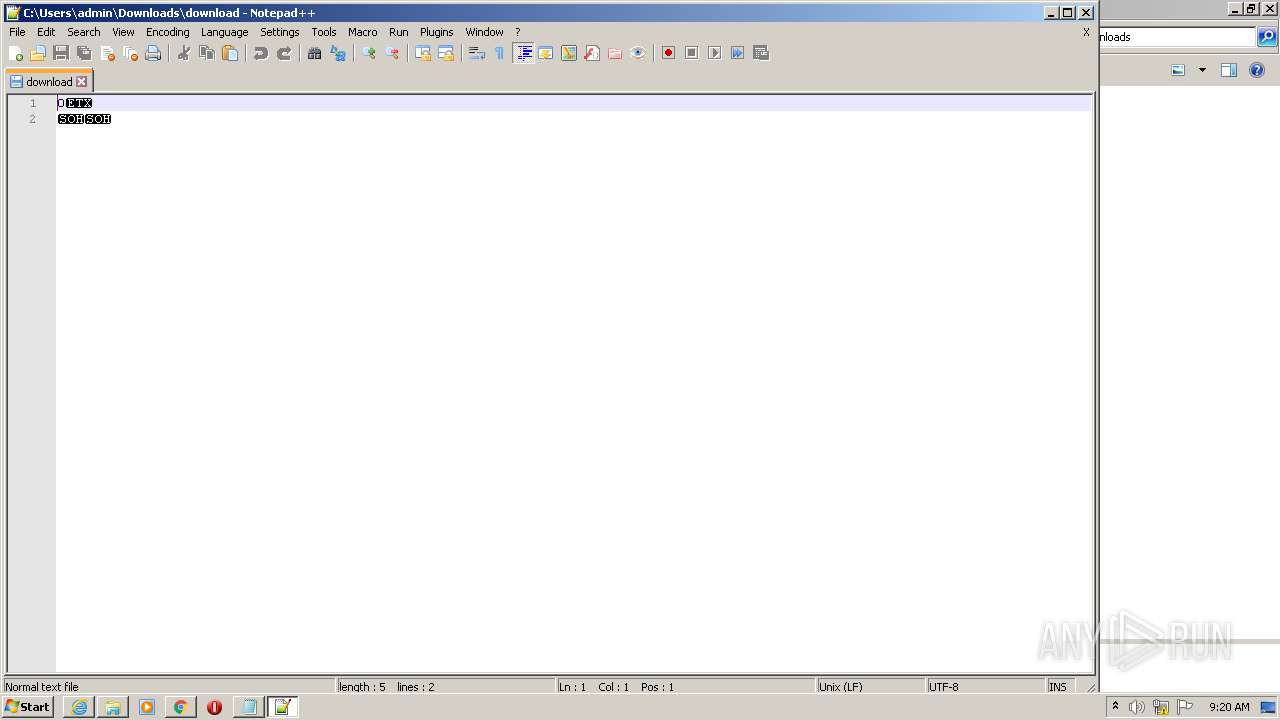
Task: Open the user-defined language dialog icon
Action: [x=546, y=53]
